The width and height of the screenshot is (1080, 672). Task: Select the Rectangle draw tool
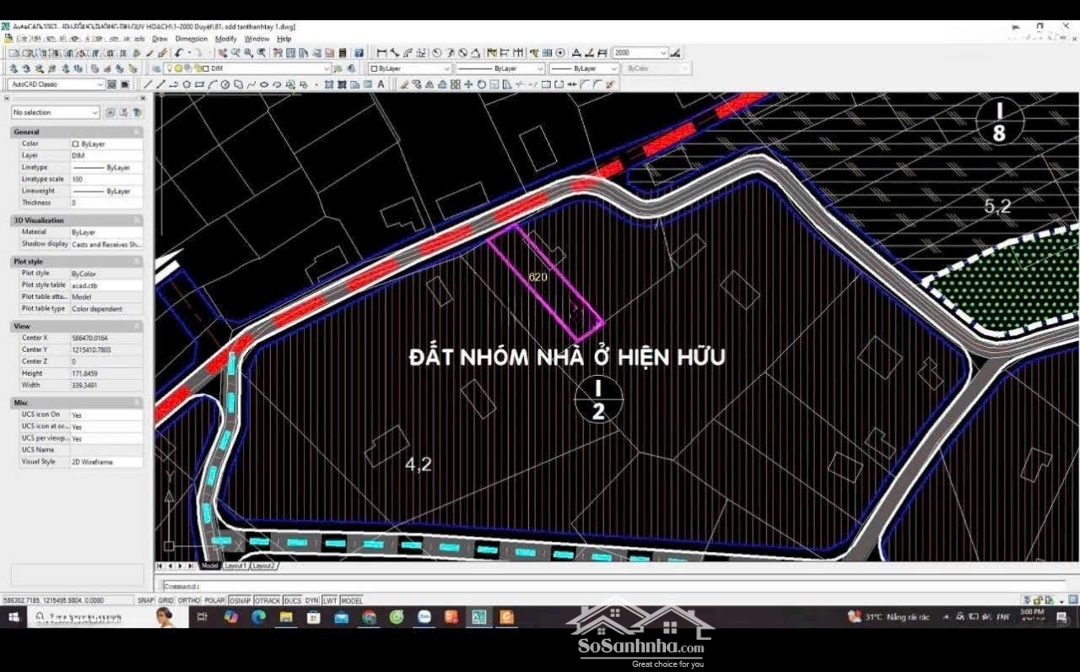point(200,85)
